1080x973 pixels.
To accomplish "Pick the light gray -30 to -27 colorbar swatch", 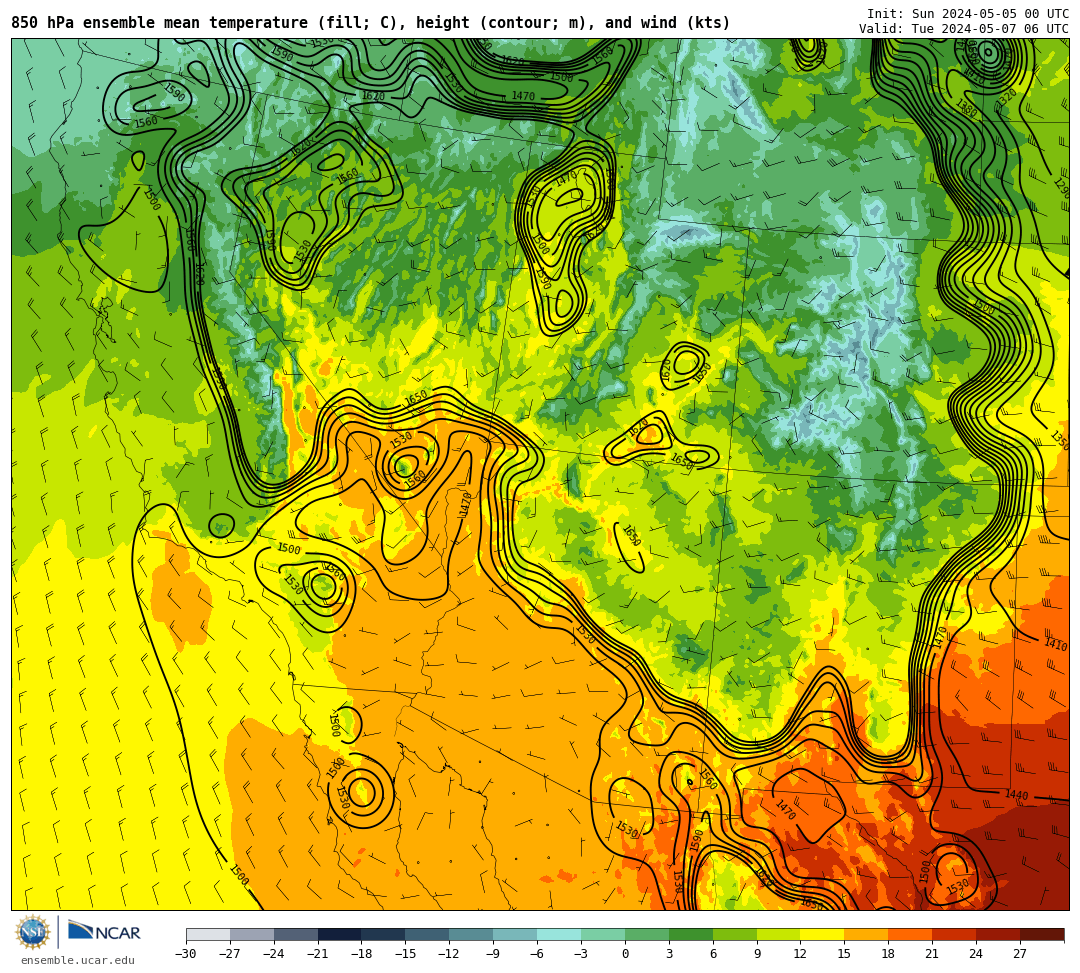I will point(208,934).
